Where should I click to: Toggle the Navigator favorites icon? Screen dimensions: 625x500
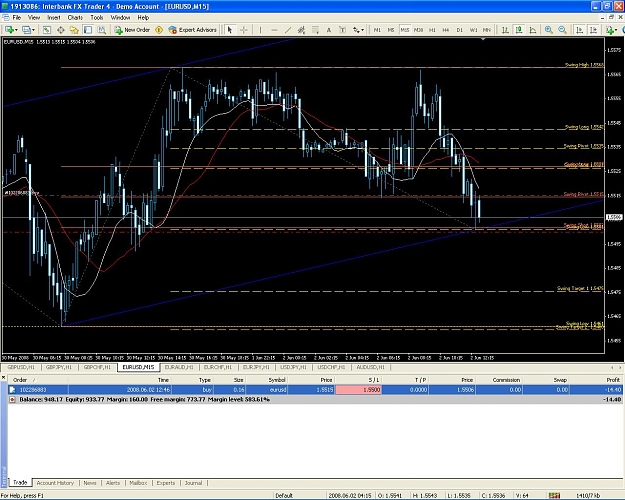tap(74, 30)
